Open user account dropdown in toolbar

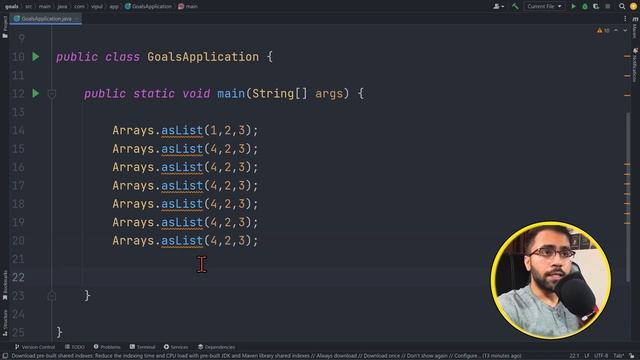pyautogui.click(x=498, y=6)
